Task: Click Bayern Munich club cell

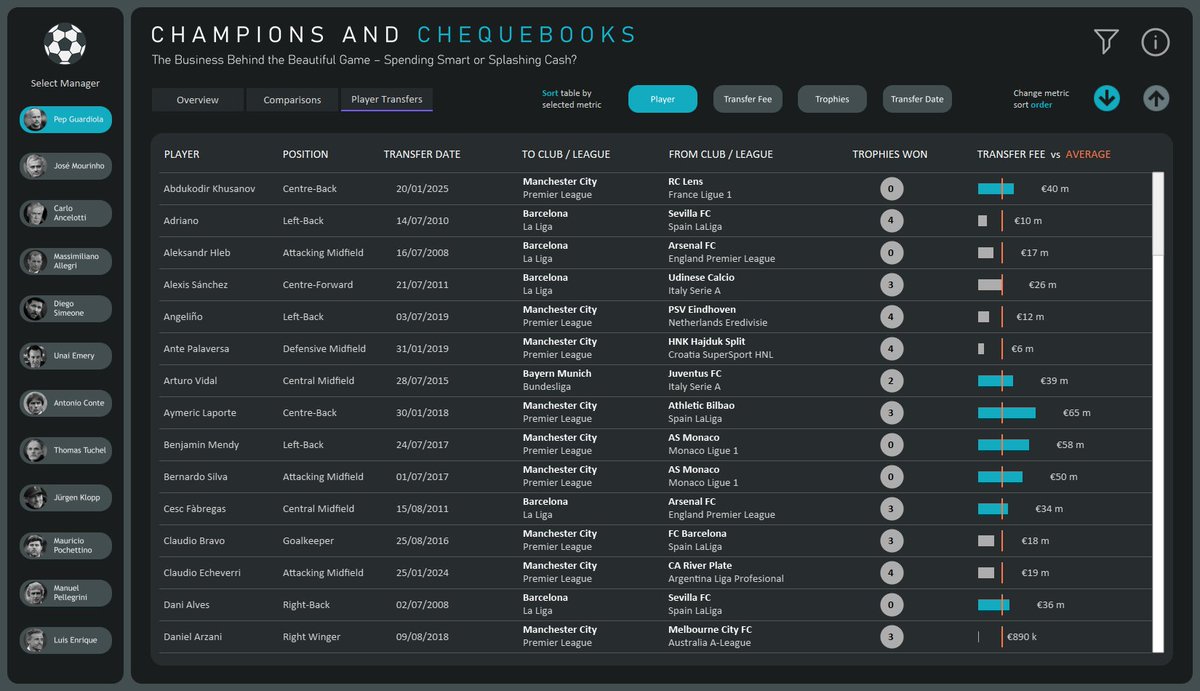Action: [557, 374]
